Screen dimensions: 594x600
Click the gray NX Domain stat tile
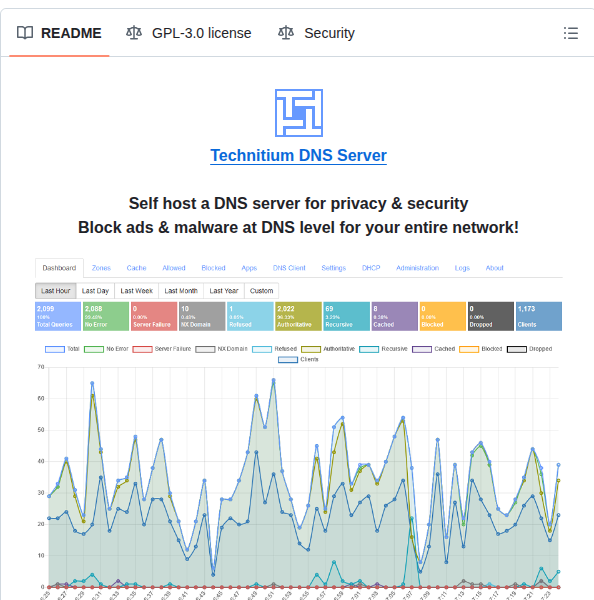tap(202, 316)
